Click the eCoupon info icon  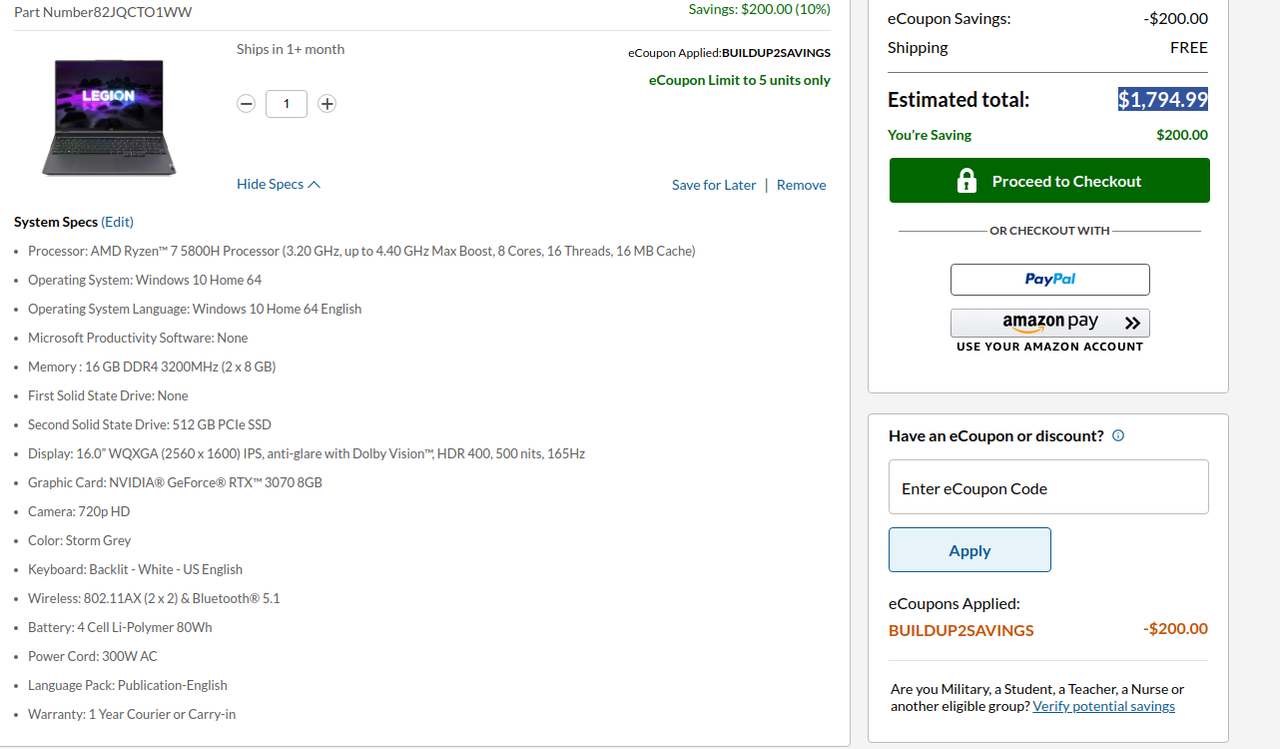1118,436
